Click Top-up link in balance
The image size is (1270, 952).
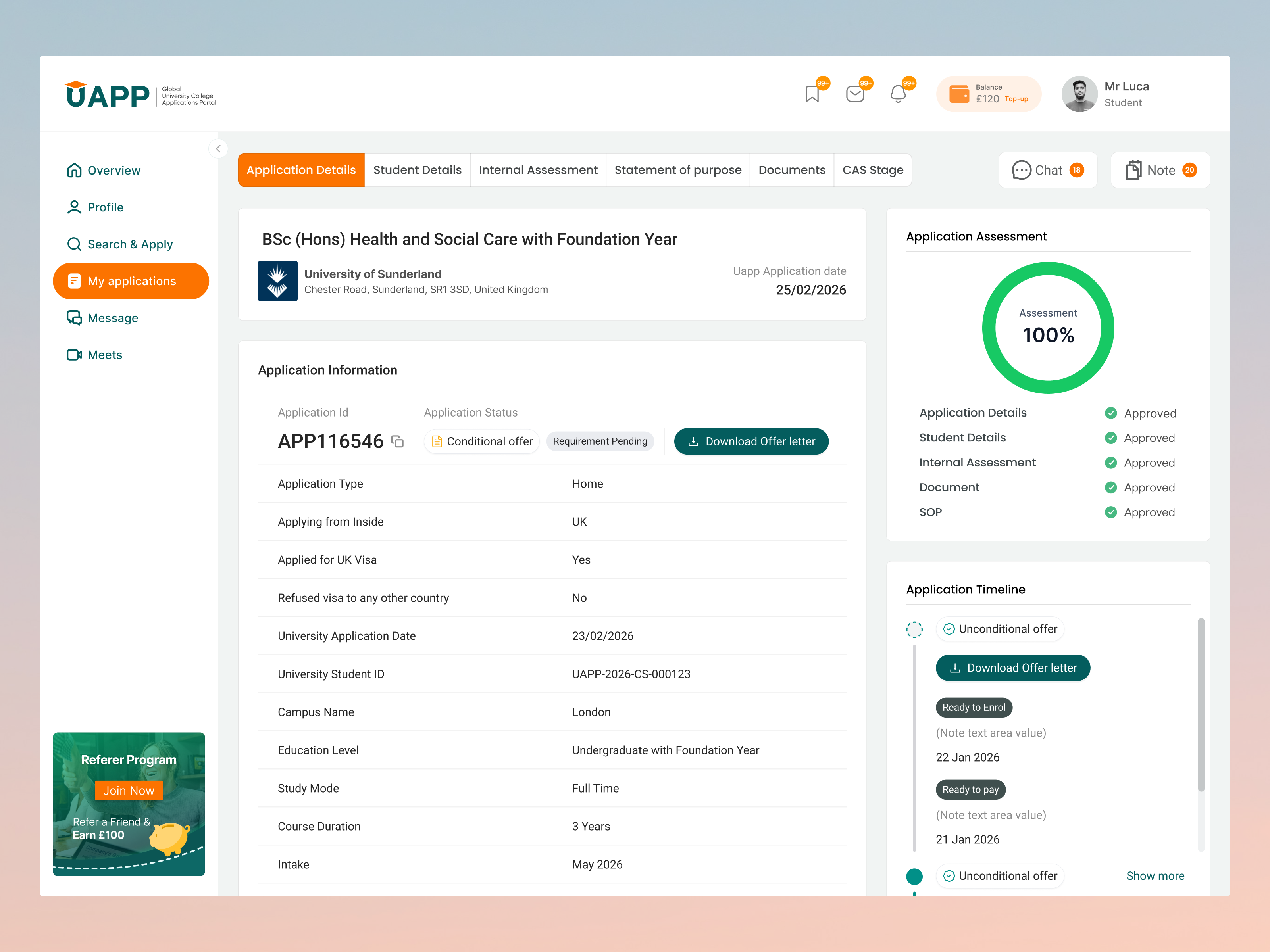click(1016, 99)
